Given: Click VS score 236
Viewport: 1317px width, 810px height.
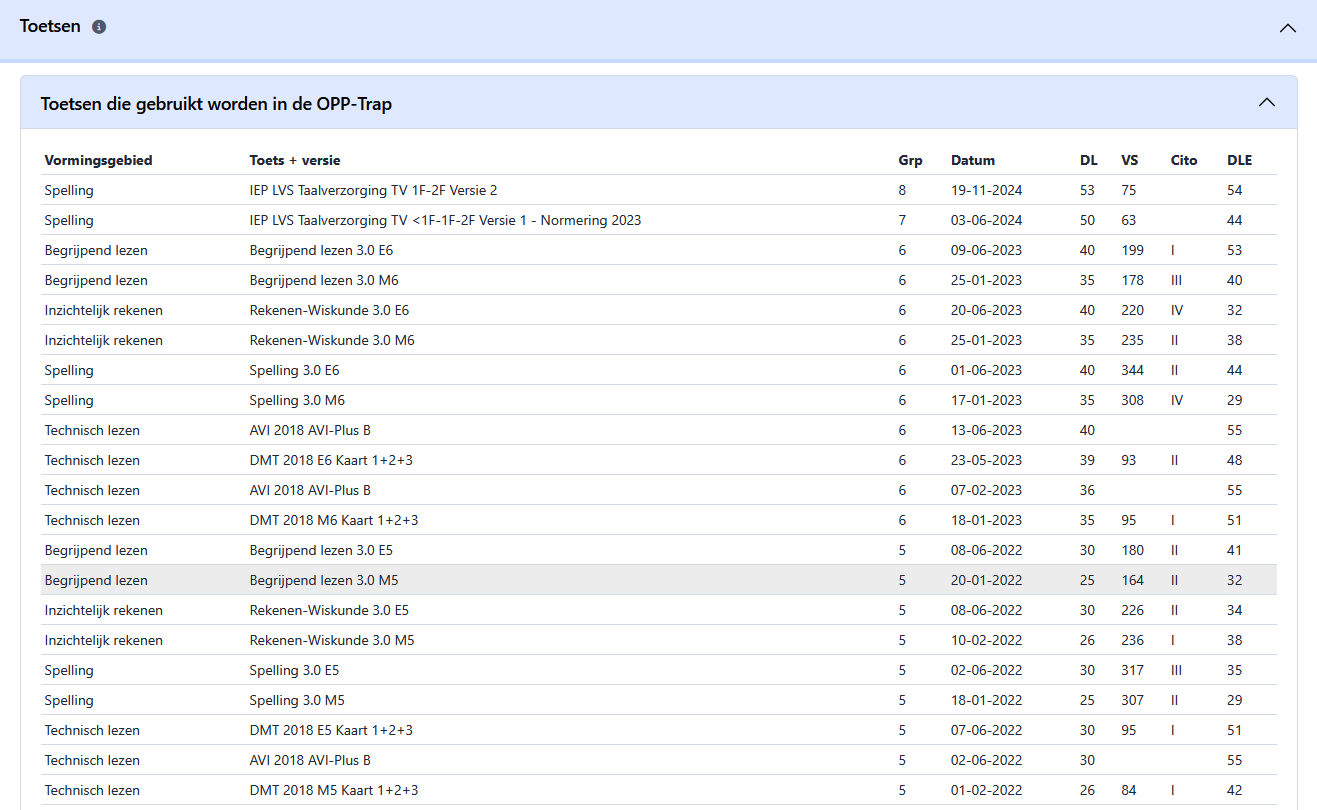Looking at the screenshot, I should pos(1132,640).
